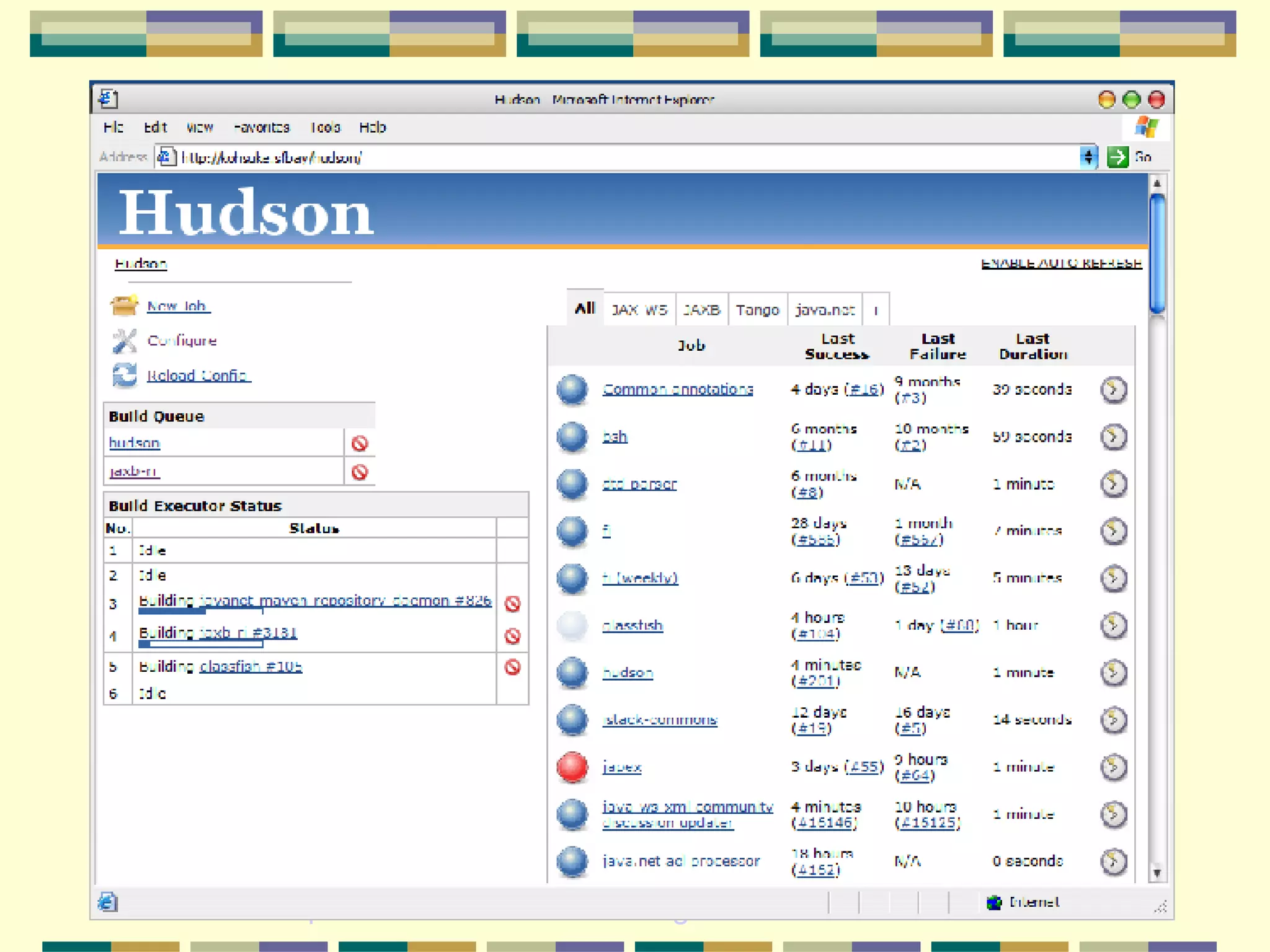Screen dimensions: 1270x952
Task: Open the Edit menu
Action: tap(155, 127)
